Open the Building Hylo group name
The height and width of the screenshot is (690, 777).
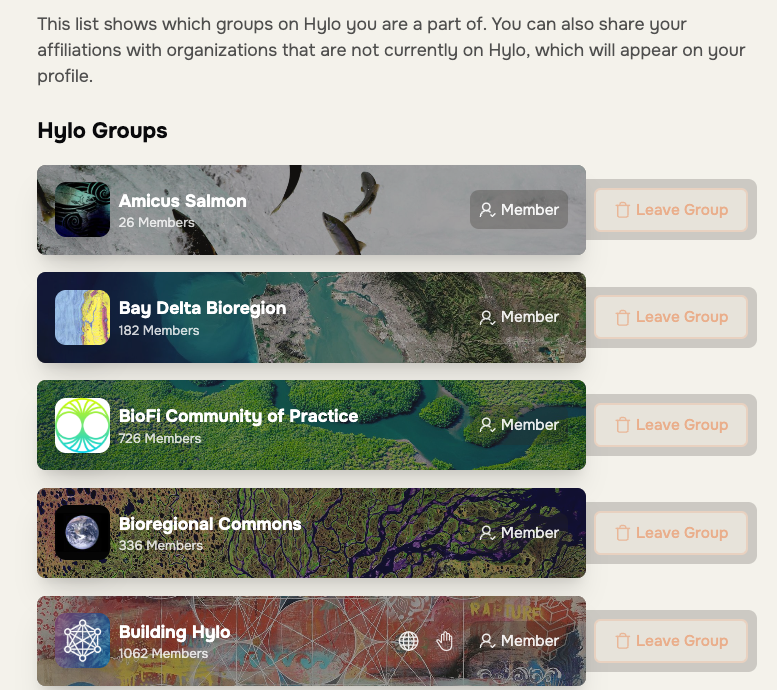coord(174,632)
